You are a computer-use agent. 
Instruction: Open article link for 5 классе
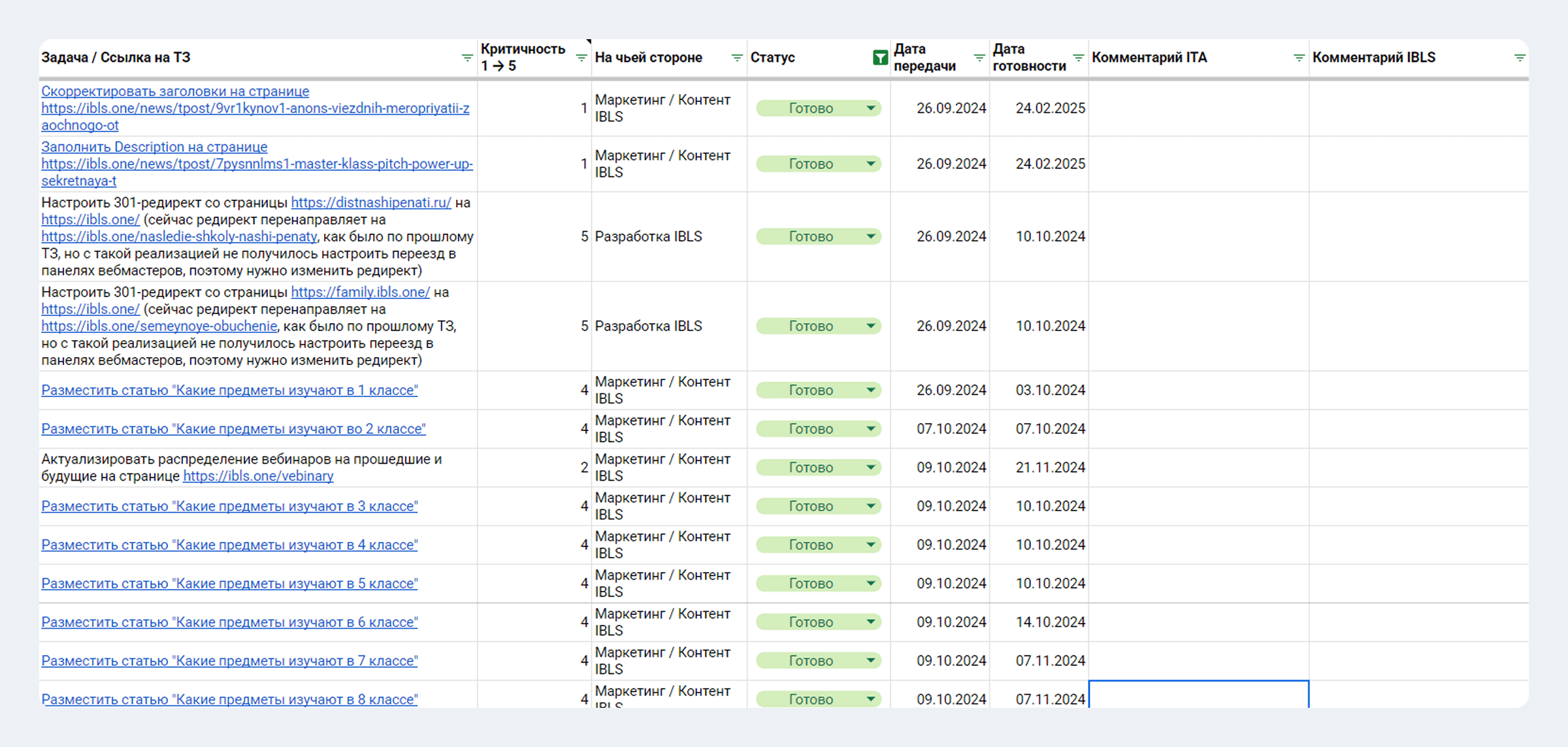coord(229,584)
